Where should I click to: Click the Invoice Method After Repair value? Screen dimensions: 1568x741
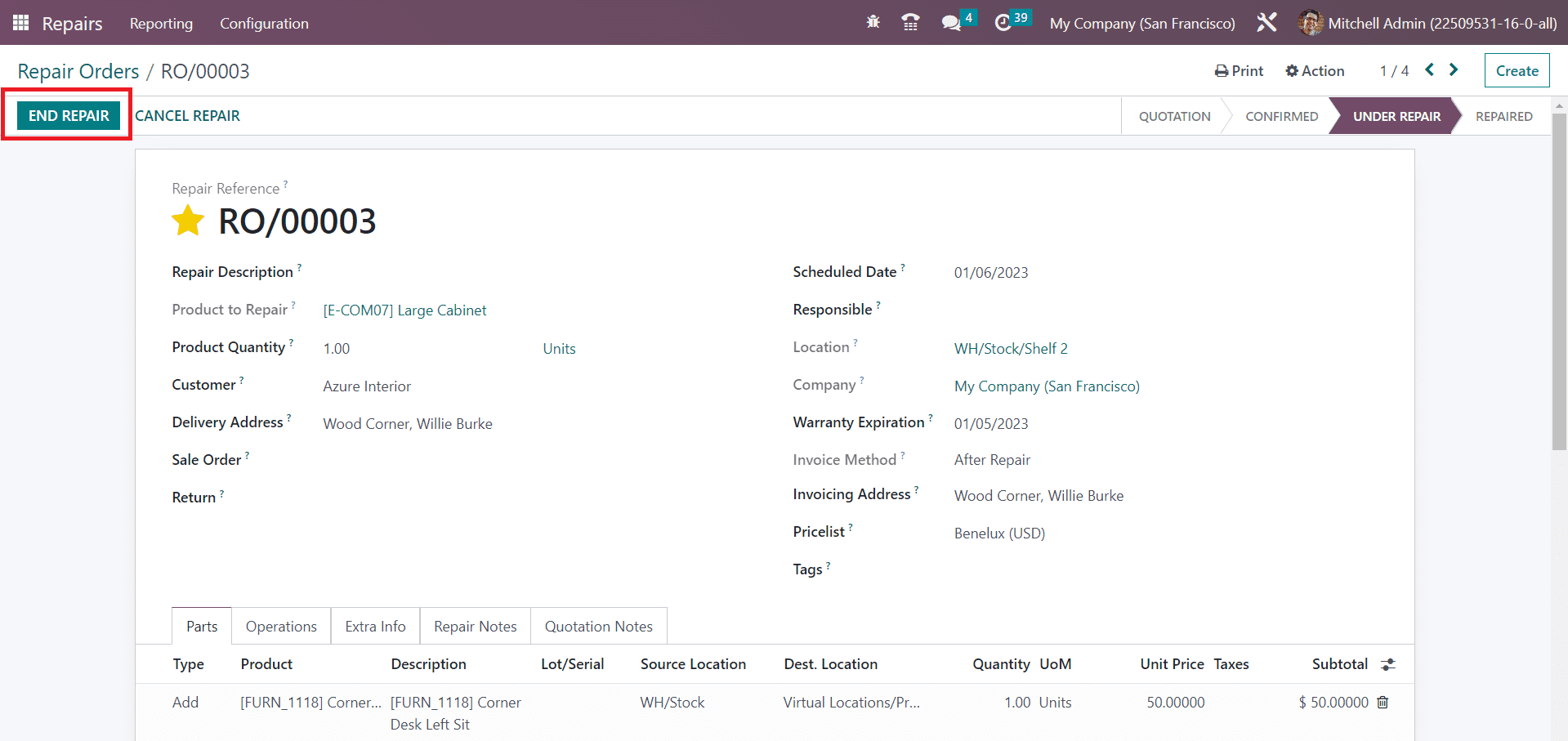[992, 460]
